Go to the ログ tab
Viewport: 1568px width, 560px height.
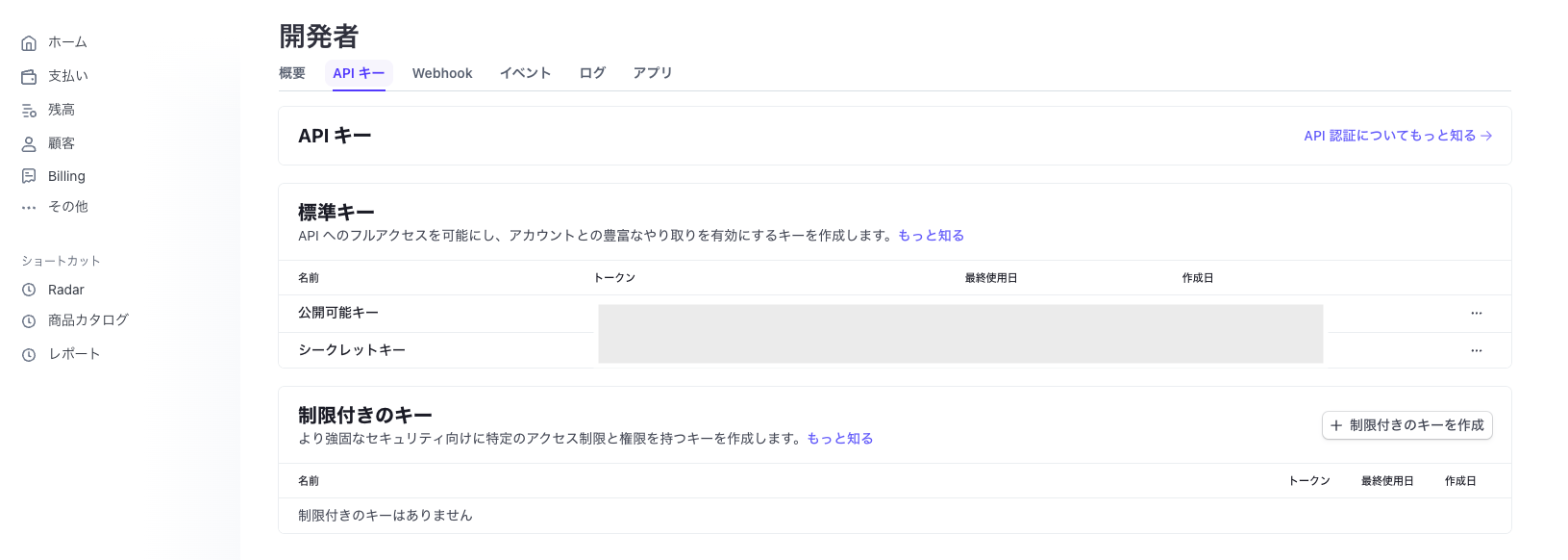[x=592, y=73]
